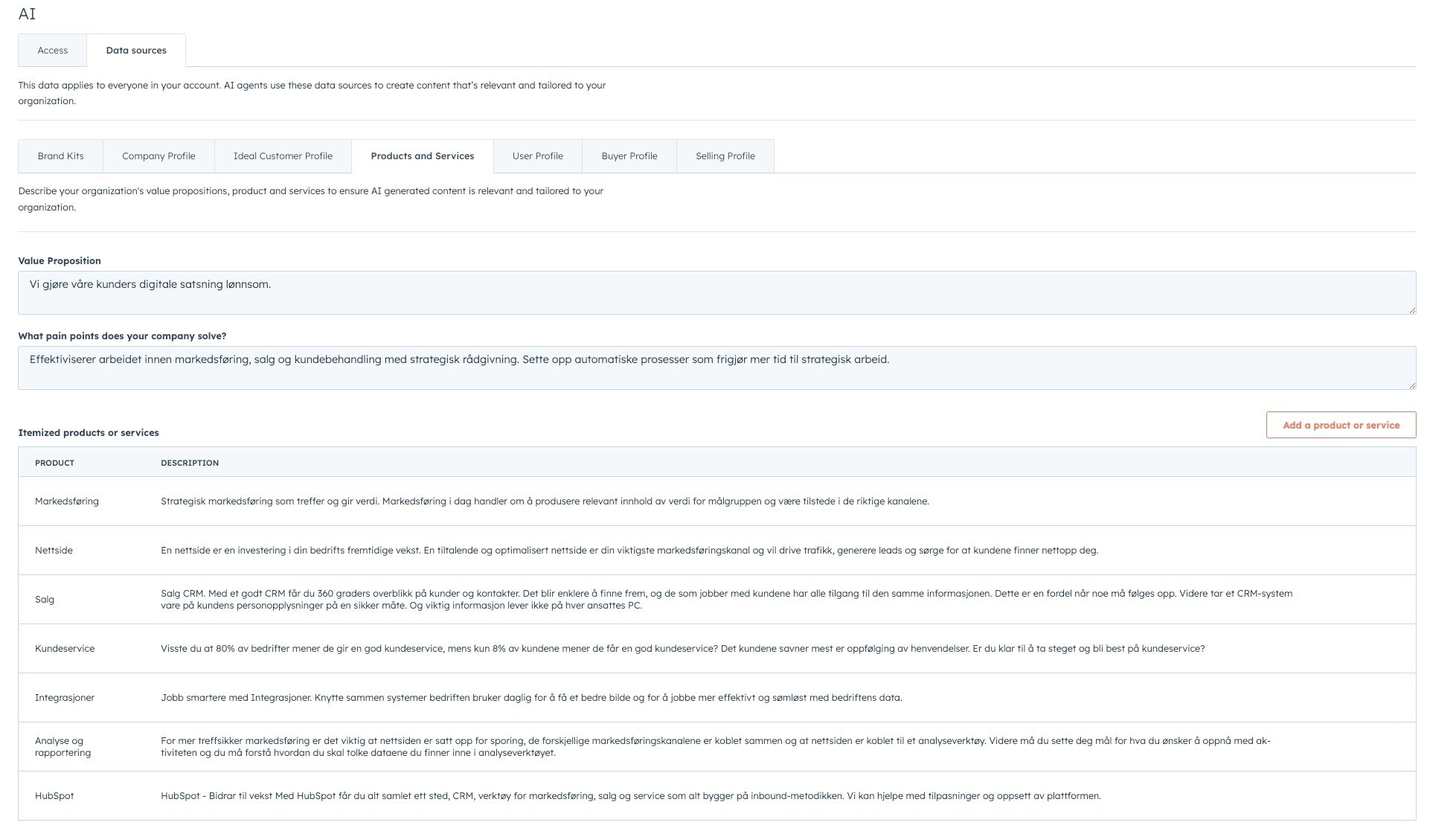Switch to the Access tab

[x=51, y=50]
